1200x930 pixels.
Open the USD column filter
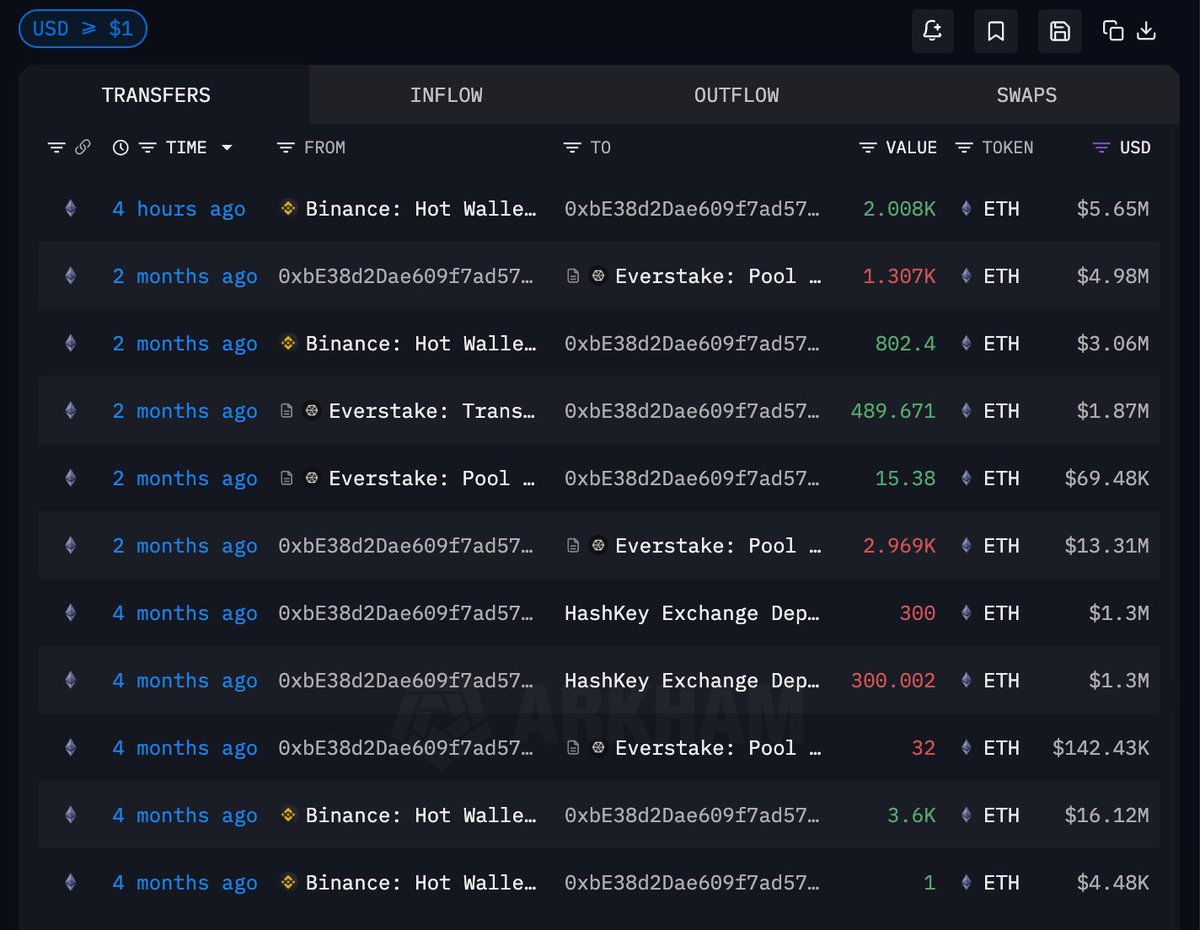pos(1101,148)
